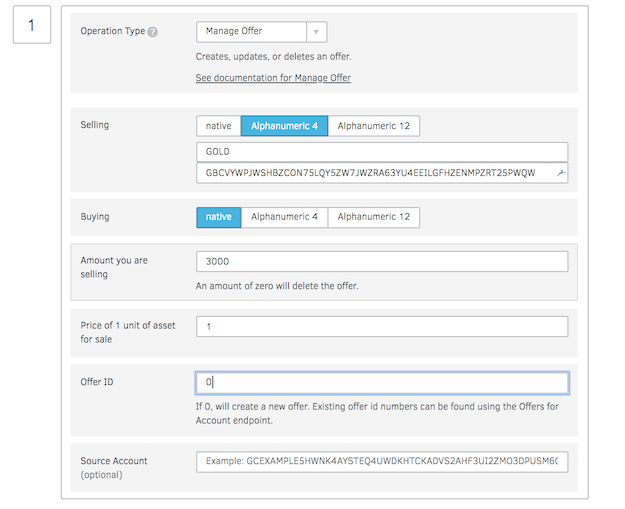Click the Operation Type dropdown arrow
Image resolution: width=625 pixels, height=509 pixels.
point(315,32)
